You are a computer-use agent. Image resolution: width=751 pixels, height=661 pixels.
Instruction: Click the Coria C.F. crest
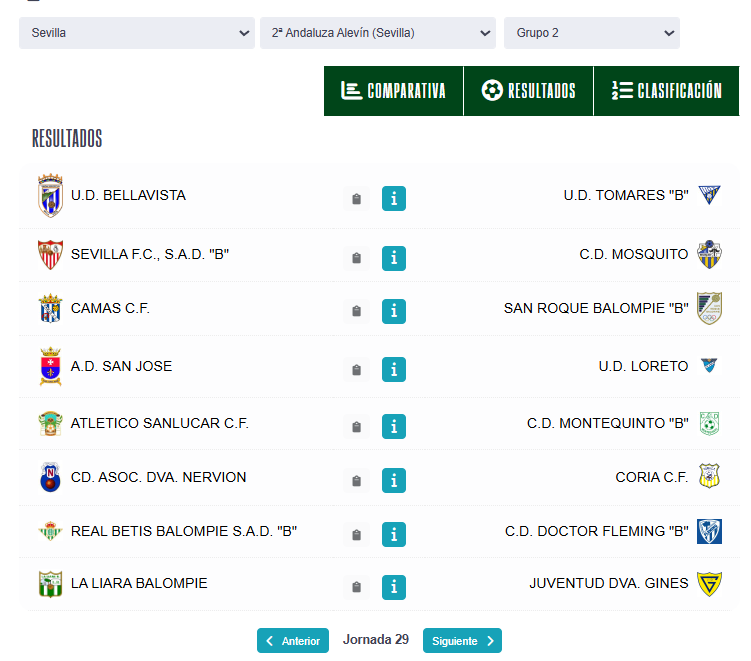pos(709,476)
